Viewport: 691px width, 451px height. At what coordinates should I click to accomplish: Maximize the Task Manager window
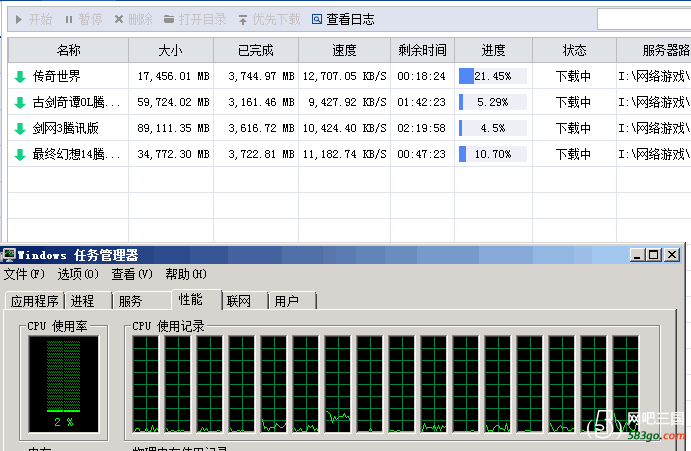click(654, 255)
